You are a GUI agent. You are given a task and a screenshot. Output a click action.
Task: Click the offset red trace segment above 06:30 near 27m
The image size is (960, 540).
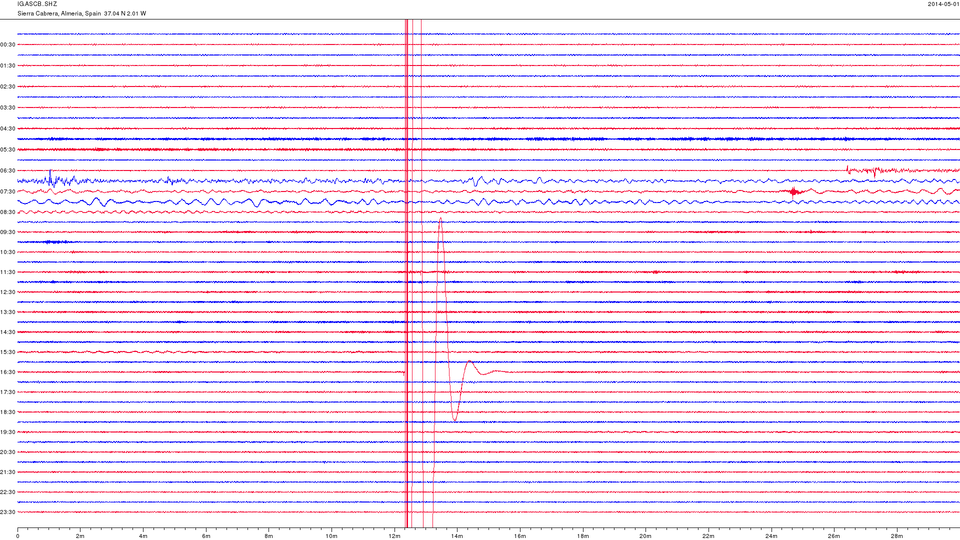[x=903, y=170]
